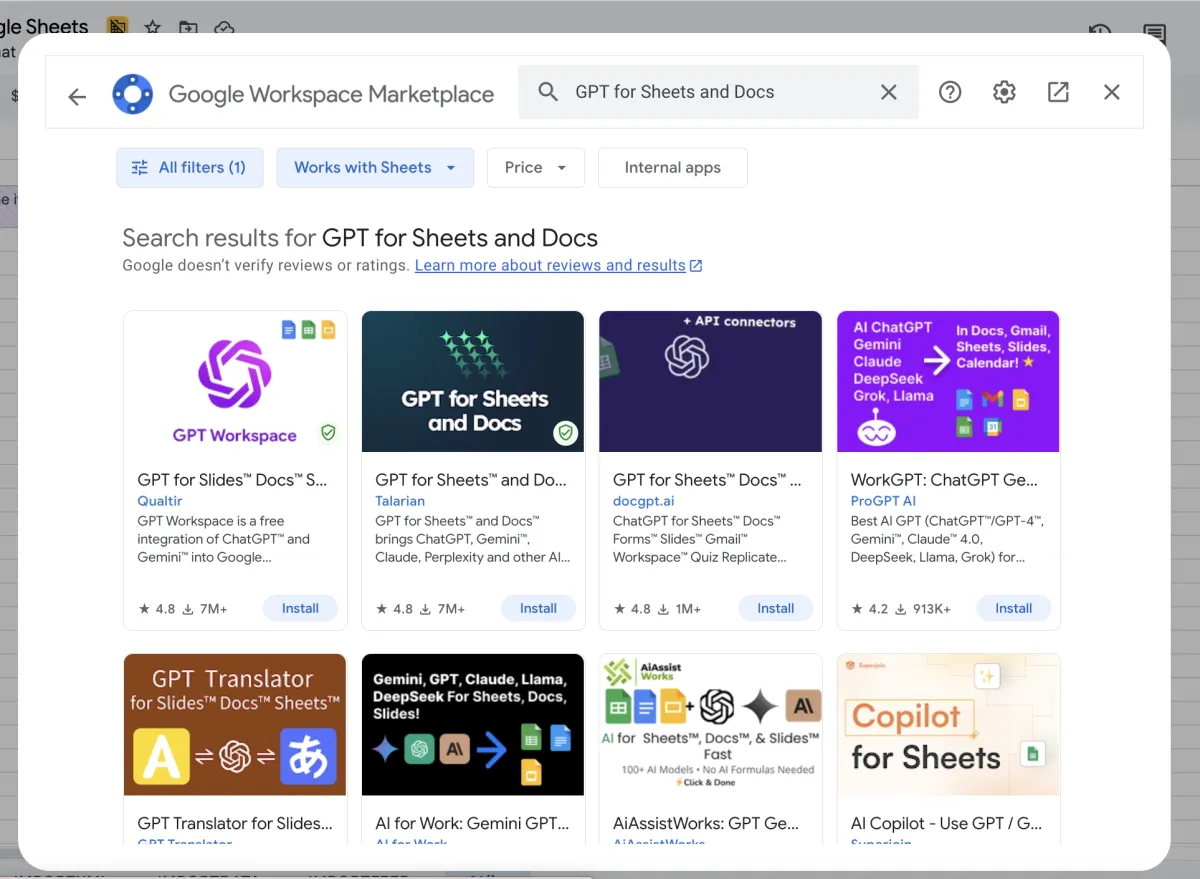Expand the Price filter dropdown
Viewport: 1200px width, 879px height.
point(536,168)
